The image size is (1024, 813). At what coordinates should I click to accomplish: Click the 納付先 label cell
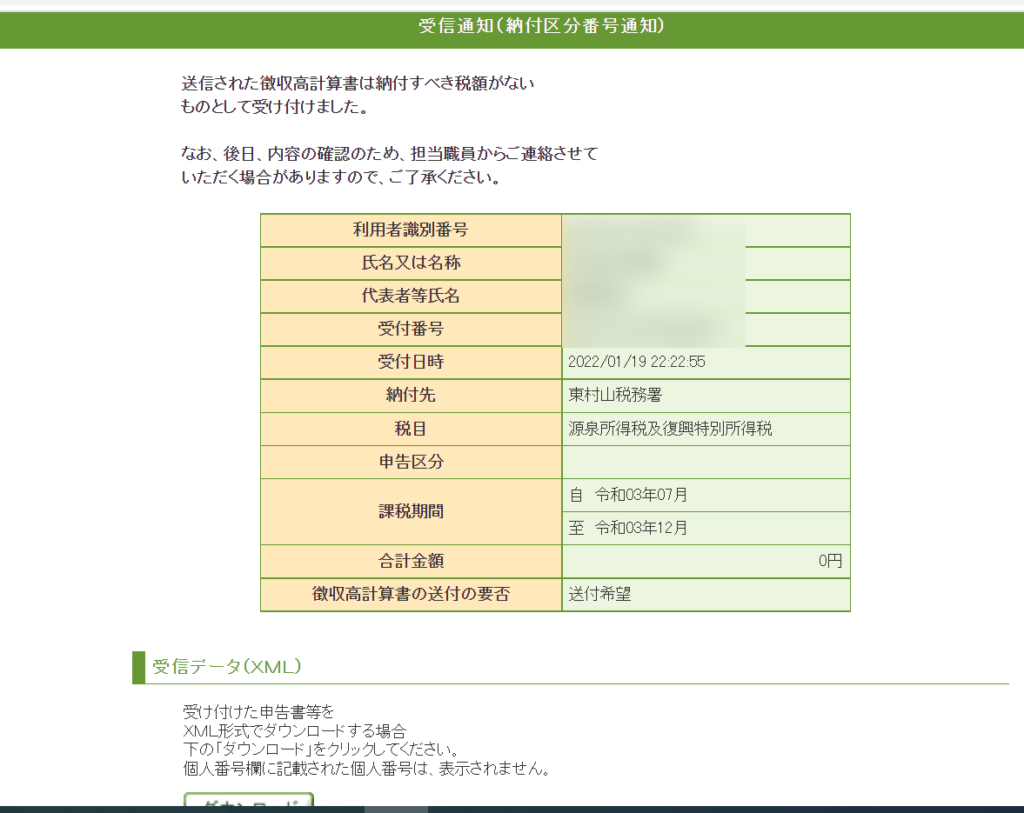(410, 395)
